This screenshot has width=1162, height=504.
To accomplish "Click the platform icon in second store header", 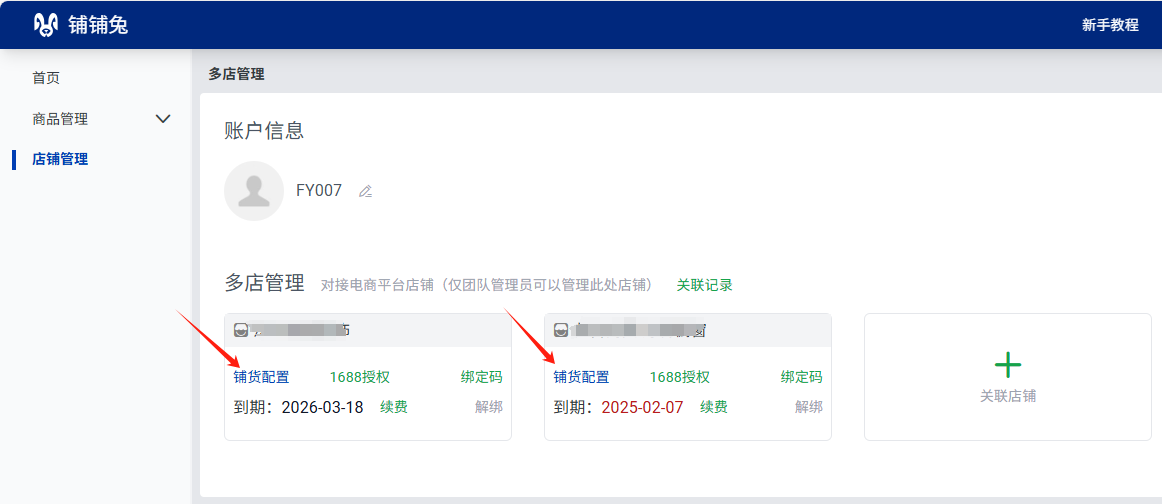I will point(561,330).
